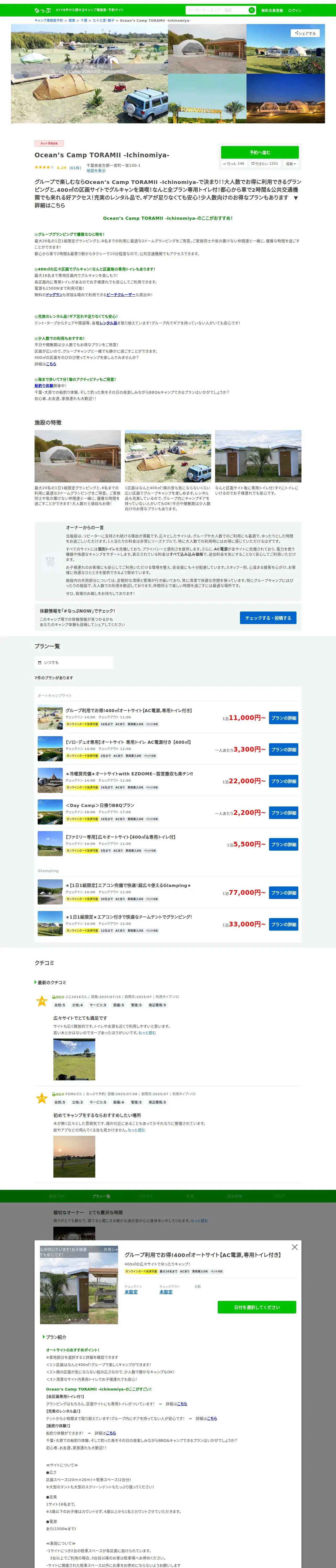The height and width of the screenshot is (1568, 336).
Task: Click the チェックする・投稿する button
Action: click(268, 618)
